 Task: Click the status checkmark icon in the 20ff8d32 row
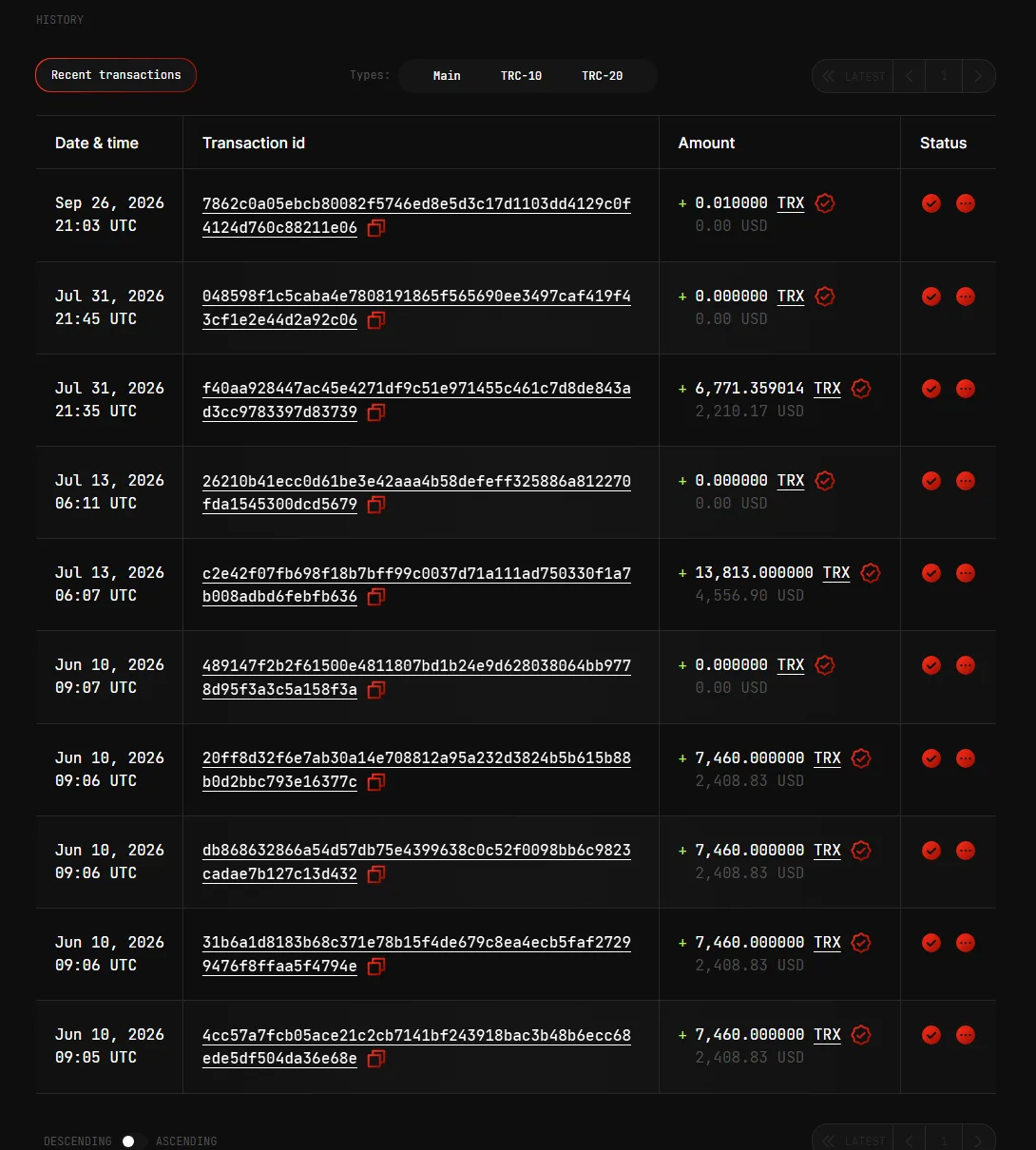point(931,758)
